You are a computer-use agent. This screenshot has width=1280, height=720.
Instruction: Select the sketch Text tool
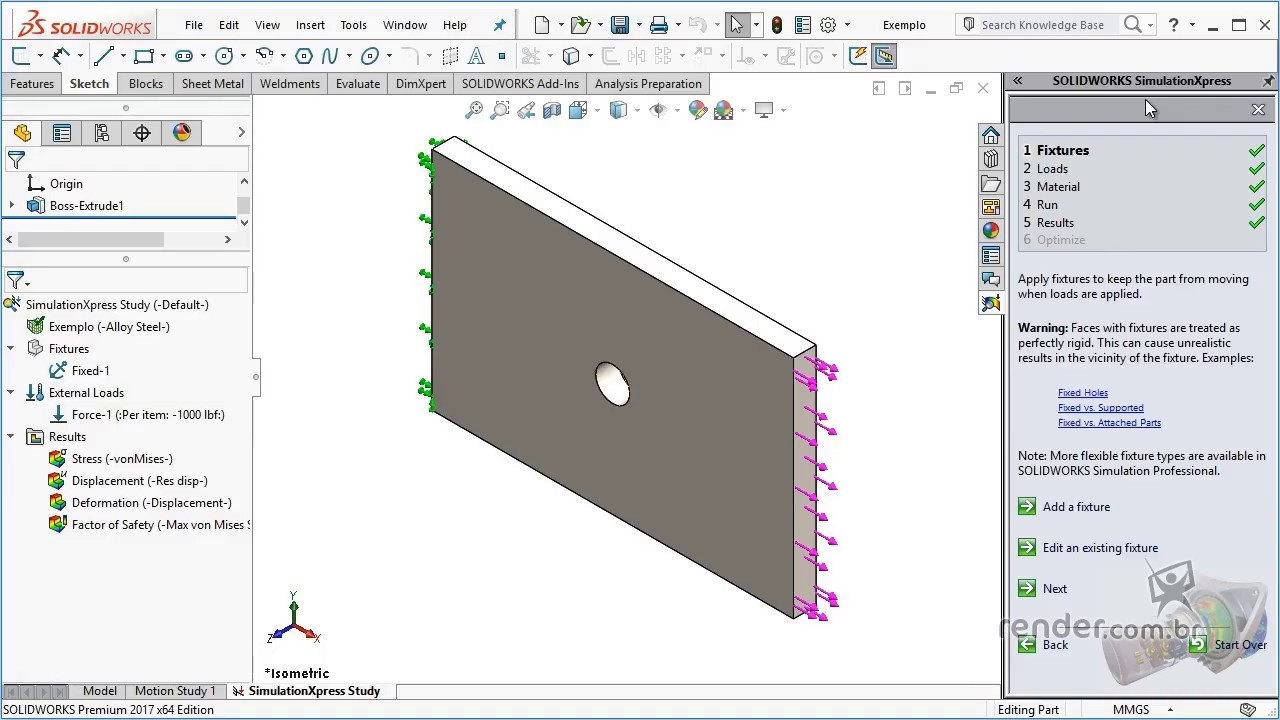point(476,56)
